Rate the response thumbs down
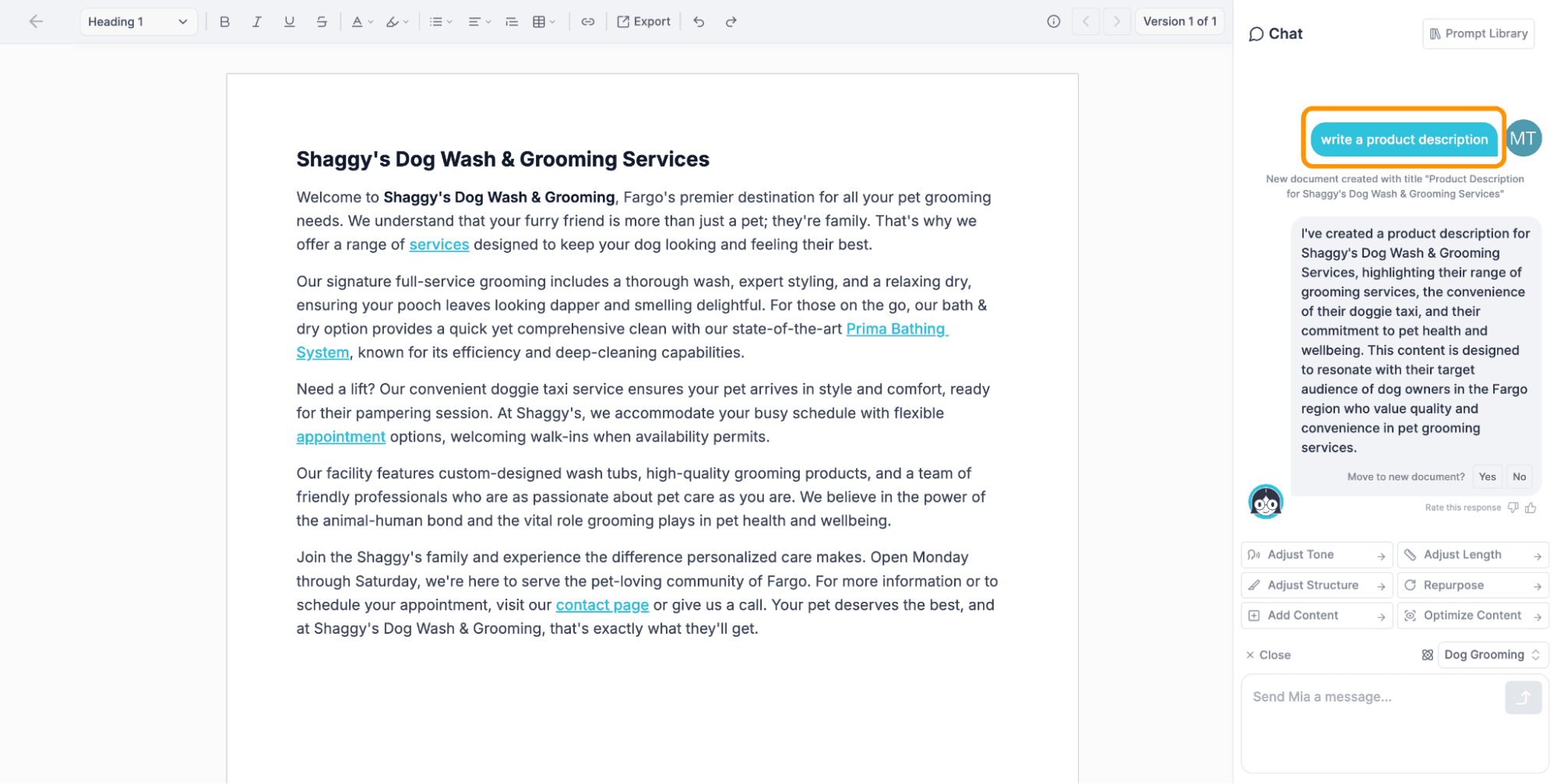Image resolution: width=1557 pixels, height=784 pixels. tap(1513, 508)
